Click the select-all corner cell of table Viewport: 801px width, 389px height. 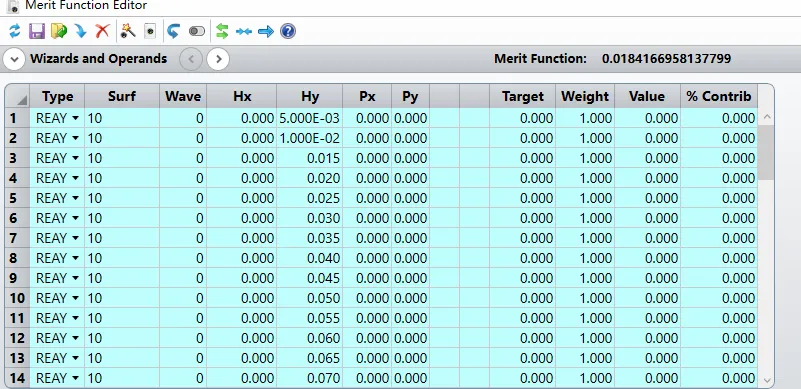click(17, 97)
